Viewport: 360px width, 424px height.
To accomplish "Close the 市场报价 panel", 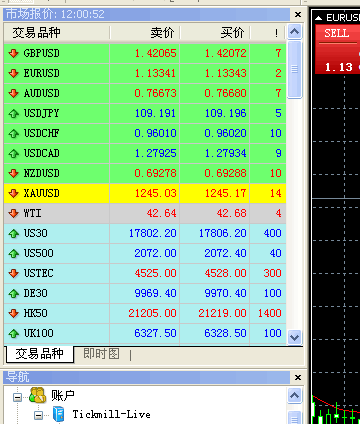I will coord(298,14).
